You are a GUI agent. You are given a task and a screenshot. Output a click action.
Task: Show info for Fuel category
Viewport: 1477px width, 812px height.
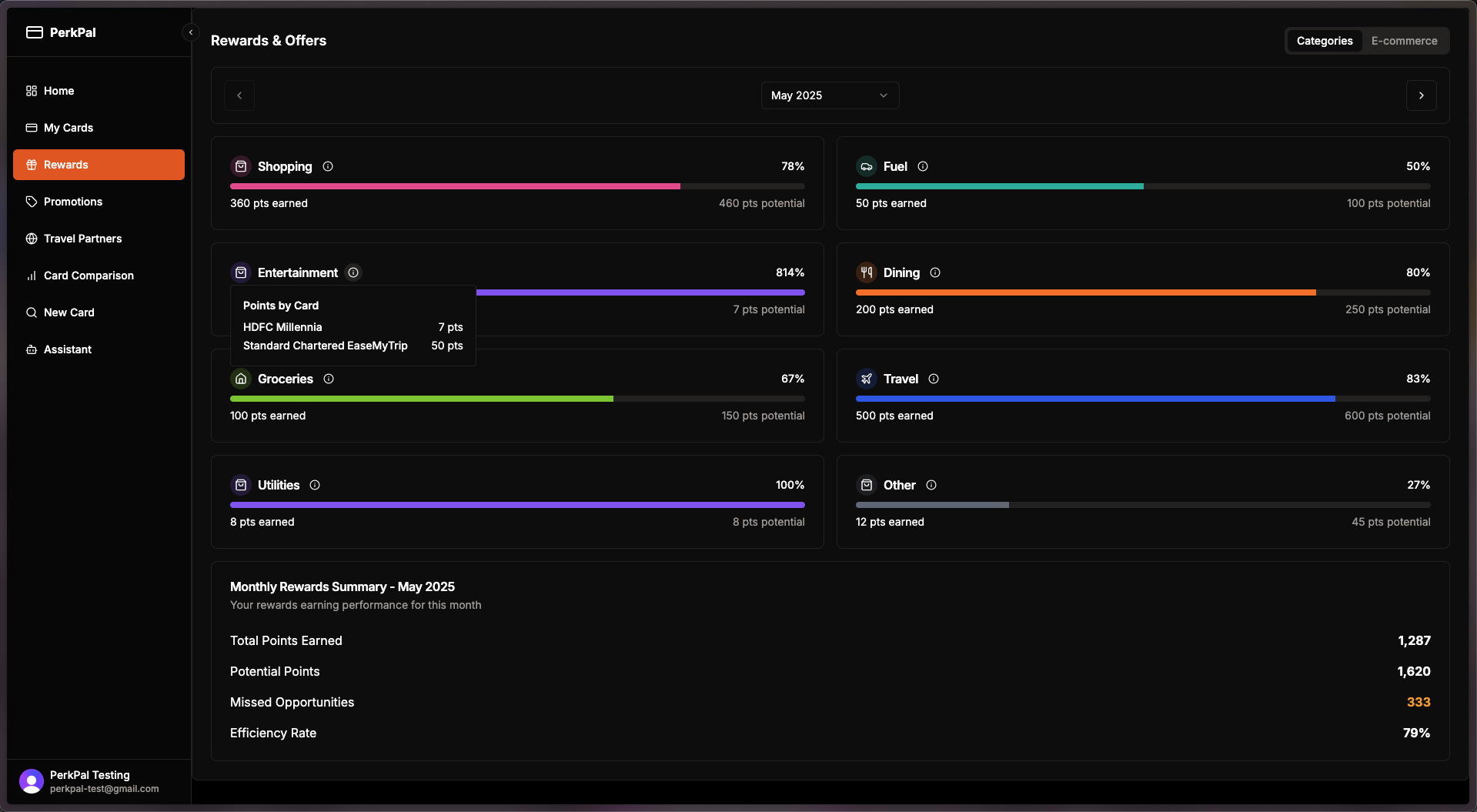[x=923, y=166]
